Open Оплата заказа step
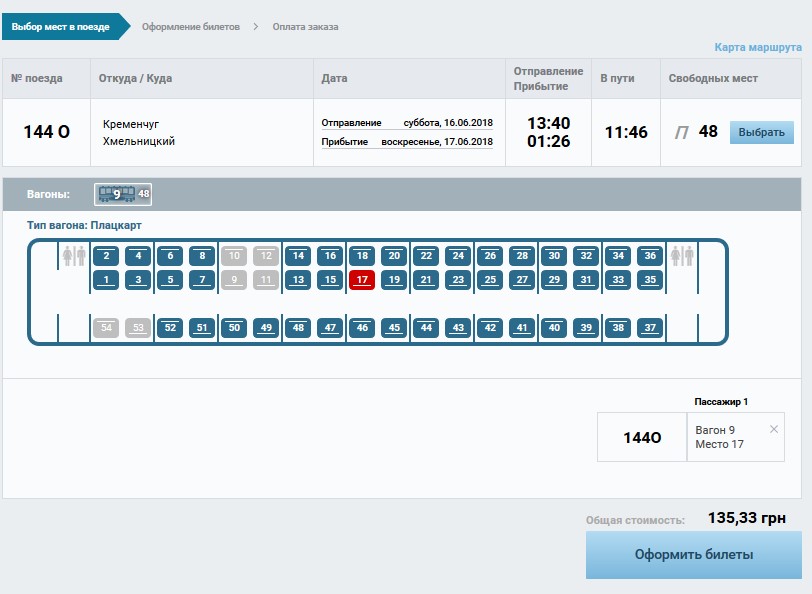812x594 pixels. click(305, 27)
